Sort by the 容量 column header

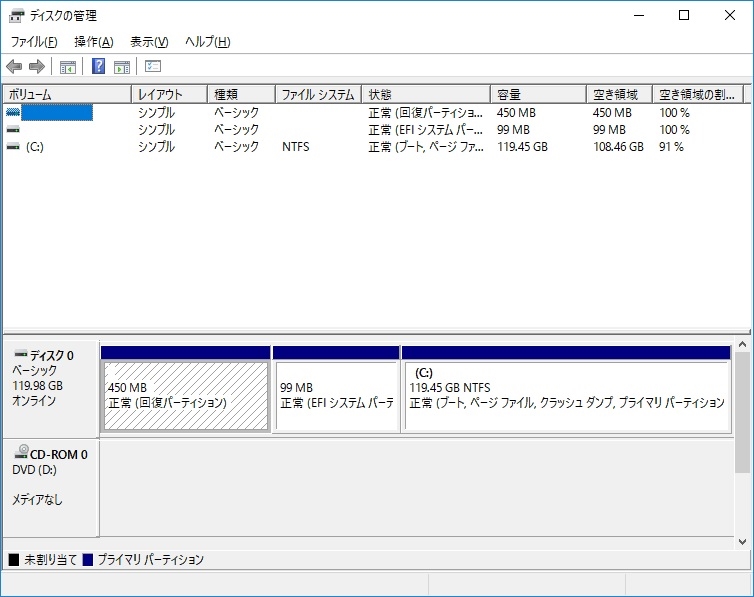coord(539,94)
